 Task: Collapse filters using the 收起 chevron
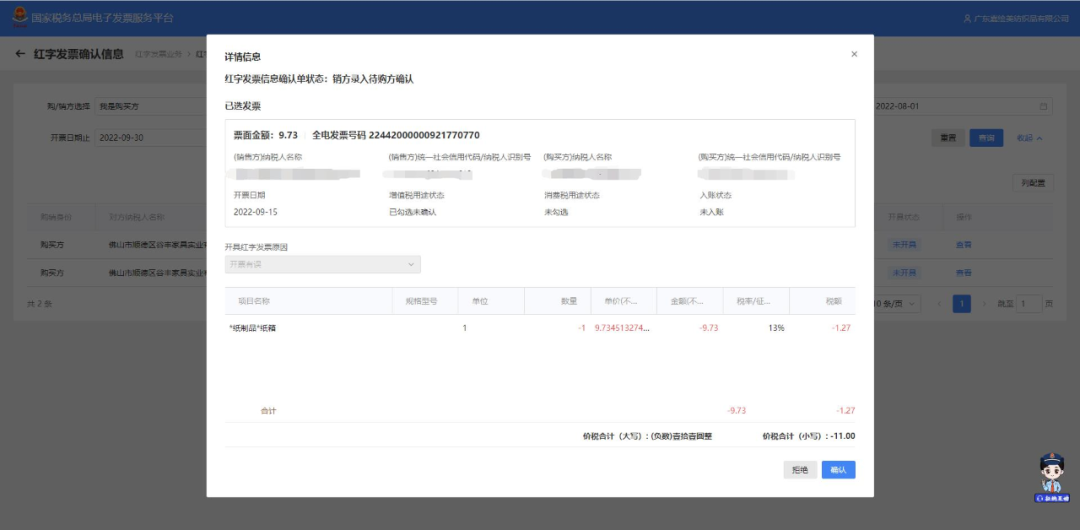tap(1030, 138)
